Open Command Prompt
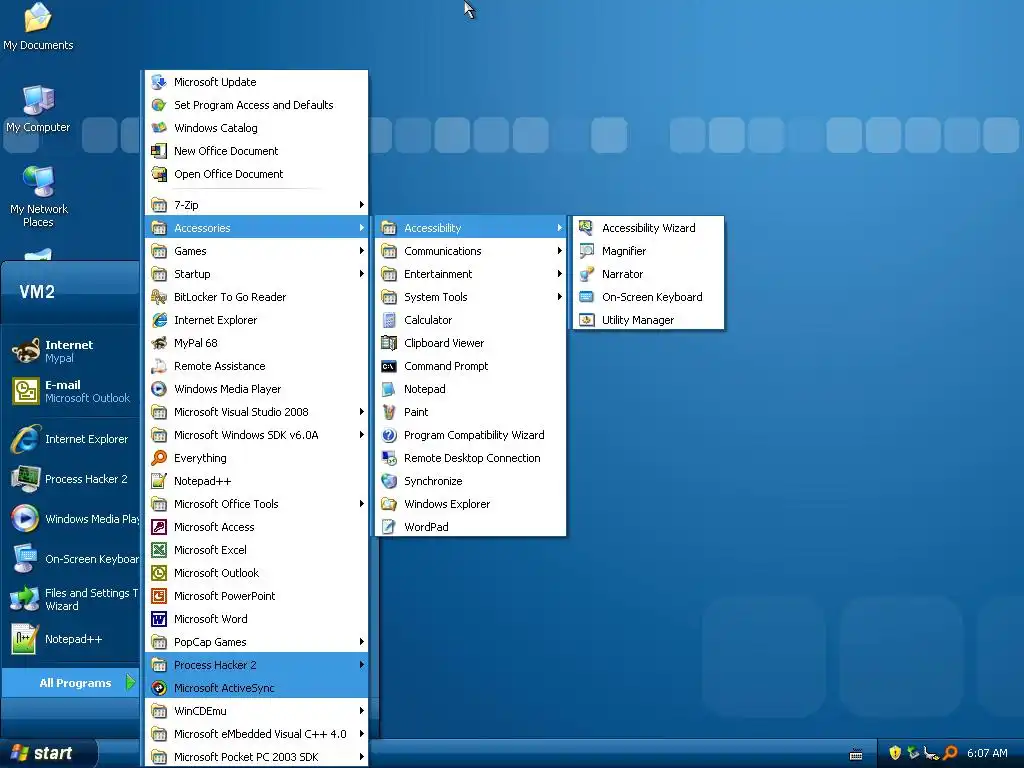1024x768 pixels. (x=470, y=366)
